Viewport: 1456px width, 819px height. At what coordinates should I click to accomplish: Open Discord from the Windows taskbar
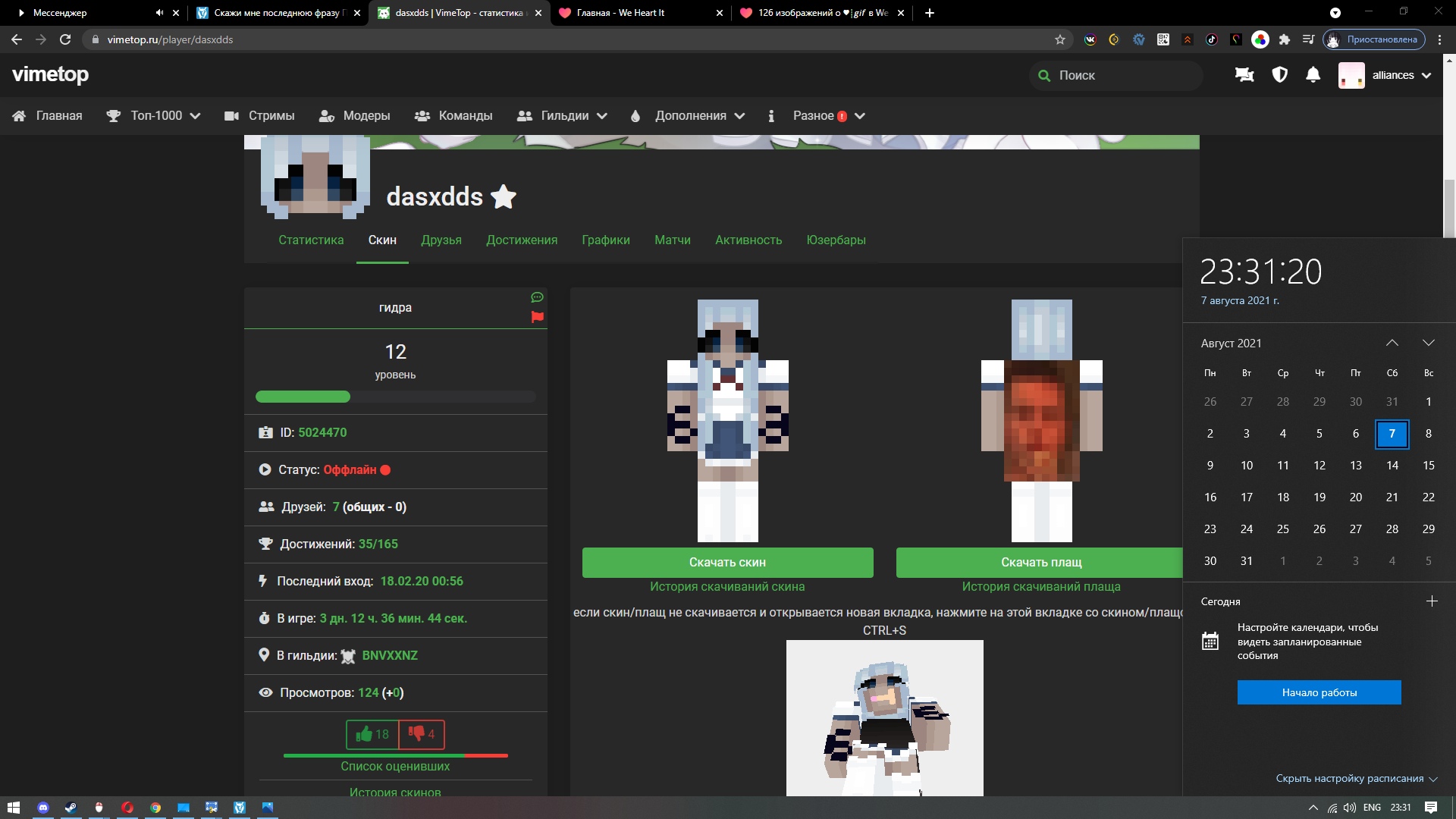coord(43,808)
